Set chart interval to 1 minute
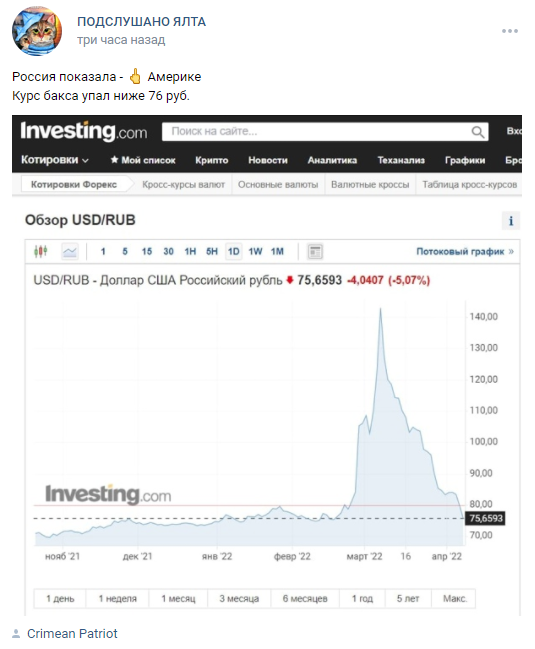The image size is (535, 649). click(x=103, y=252)
